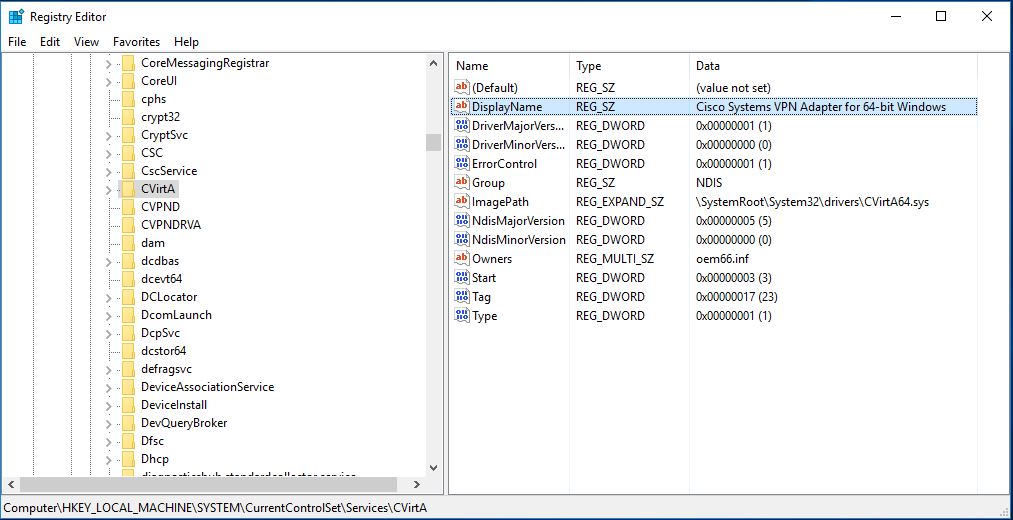The width and height of the screenshot is (1013, 520).
Task: Click the folder icon for cphs key
Action: coord(128,99)
